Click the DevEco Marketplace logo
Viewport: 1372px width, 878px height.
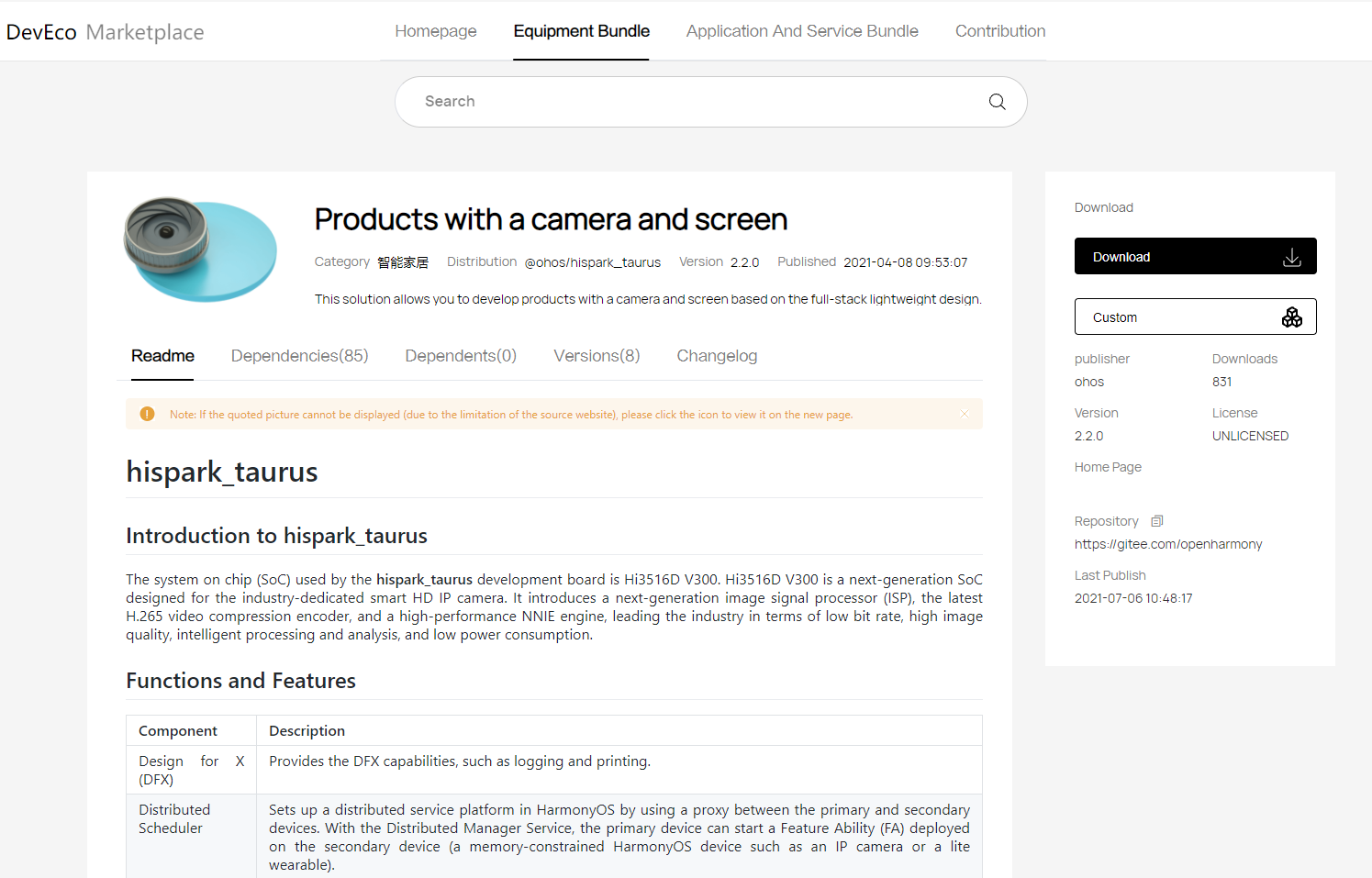[105, 32]
